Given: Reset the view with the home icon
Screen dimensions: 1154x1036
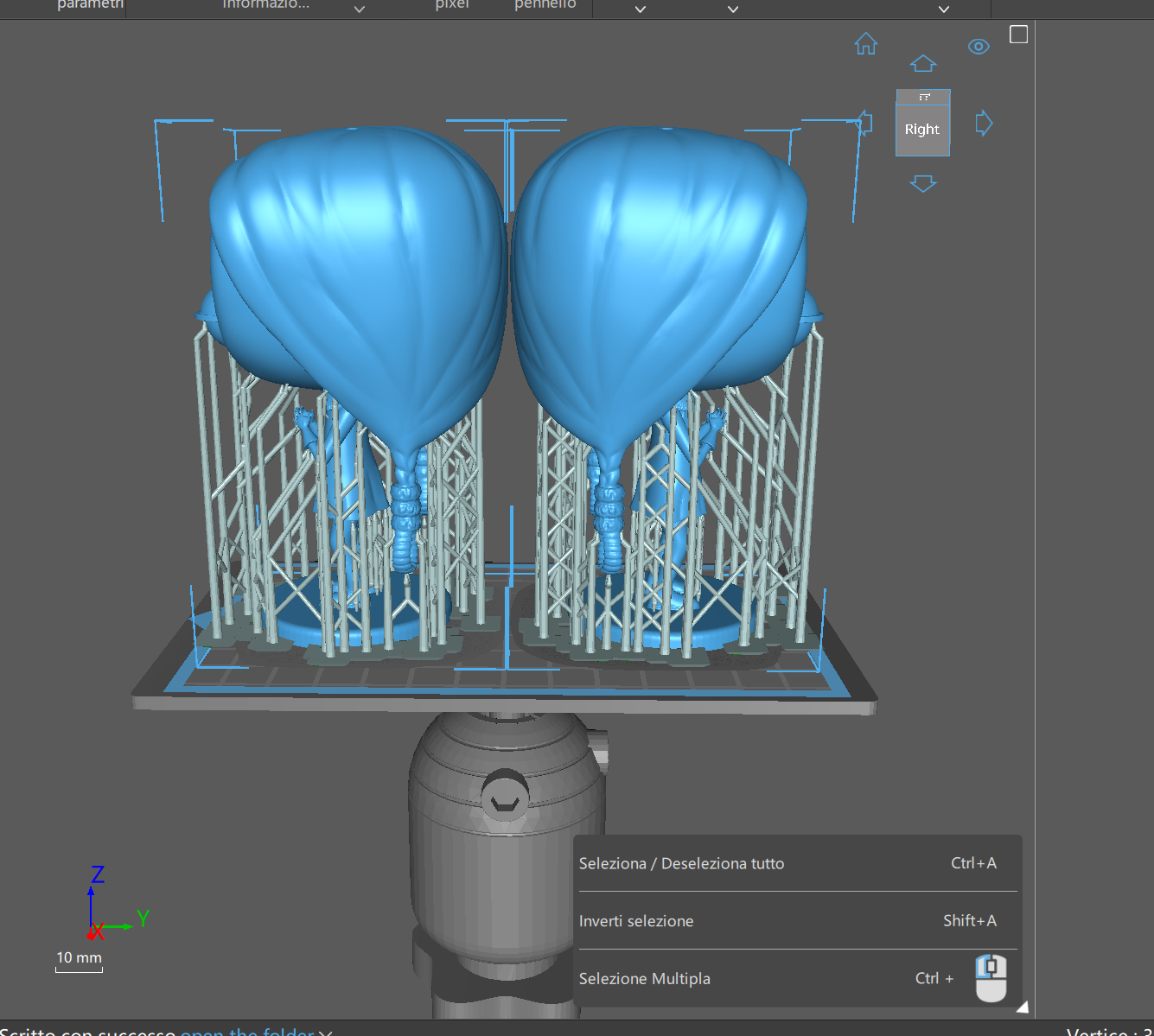Looking at the screenshot, I should [x=865, y=44].
